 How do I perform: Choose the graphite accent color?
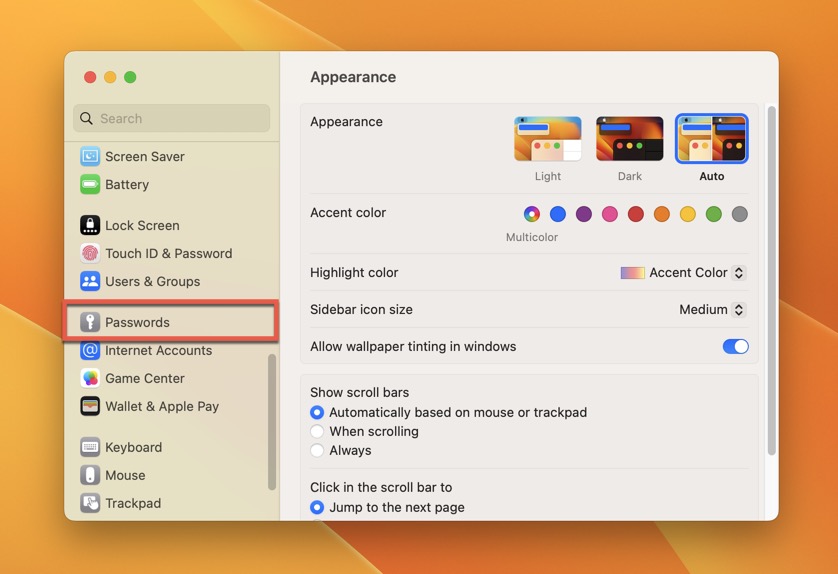tap(740, 214)
